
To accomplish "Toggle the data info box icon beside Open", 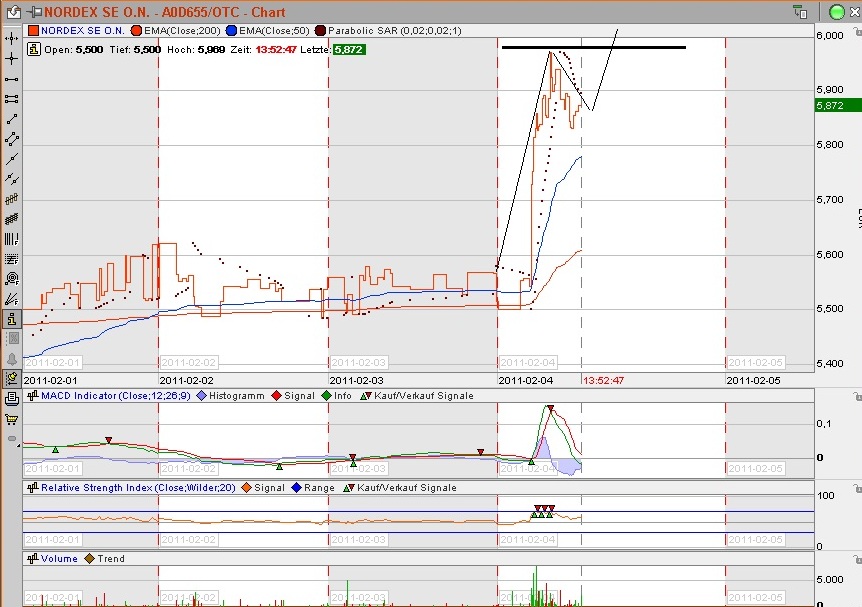I will (32, 47).
